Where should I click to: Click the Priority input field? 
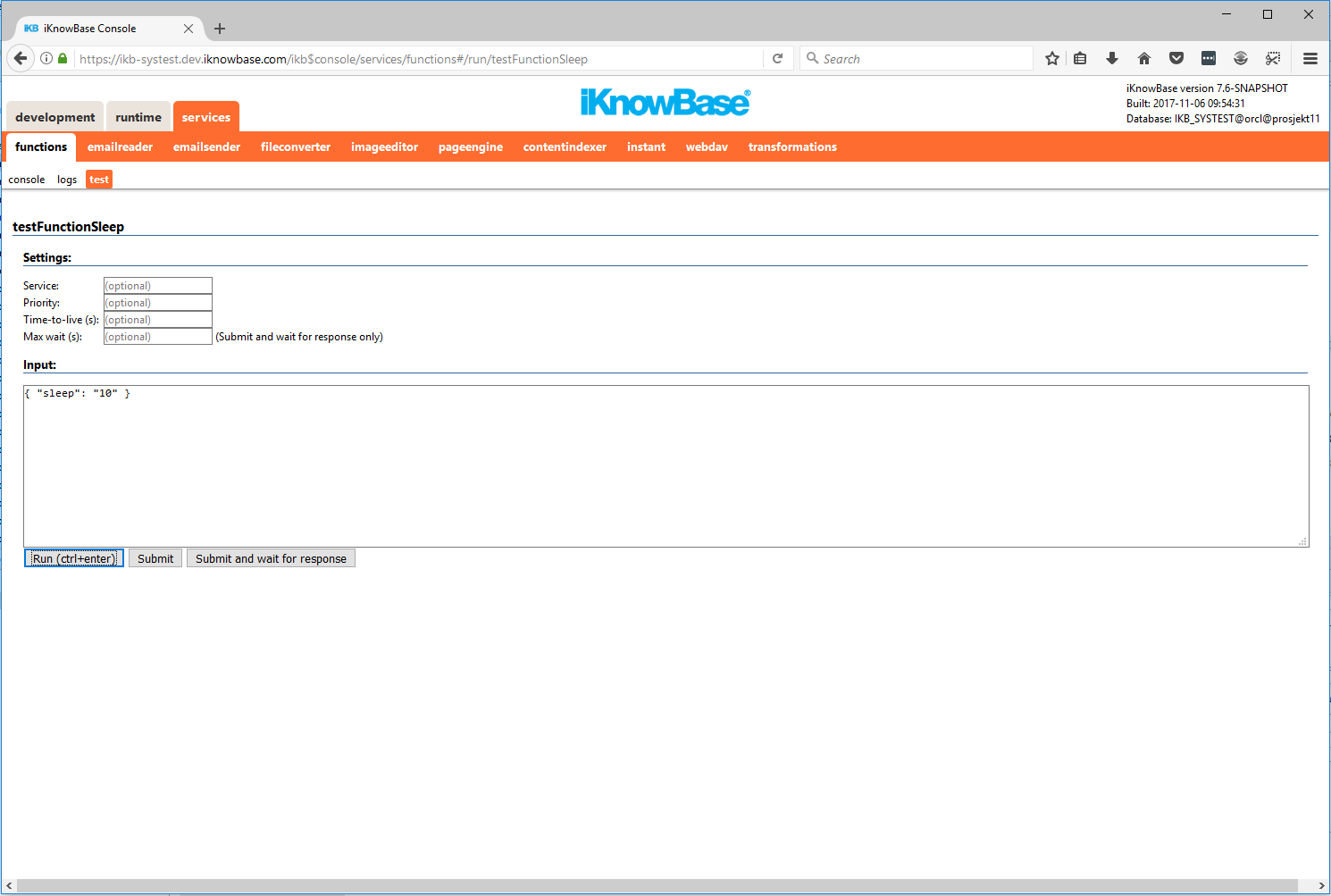click(x=158, y=303)
